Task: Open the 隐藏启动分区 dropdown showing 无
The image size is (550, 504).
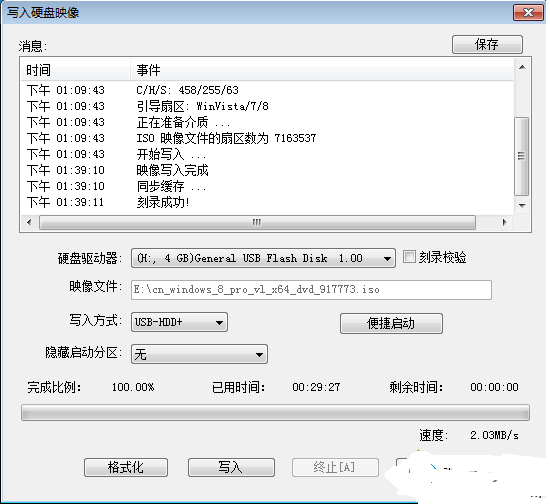Action: click(199, 354)
